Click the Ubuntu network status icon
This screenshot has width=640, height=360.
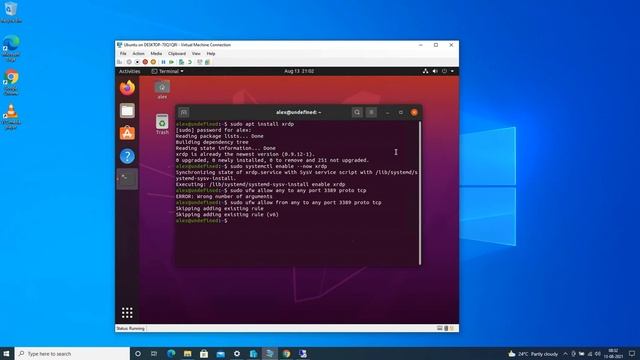425,71
